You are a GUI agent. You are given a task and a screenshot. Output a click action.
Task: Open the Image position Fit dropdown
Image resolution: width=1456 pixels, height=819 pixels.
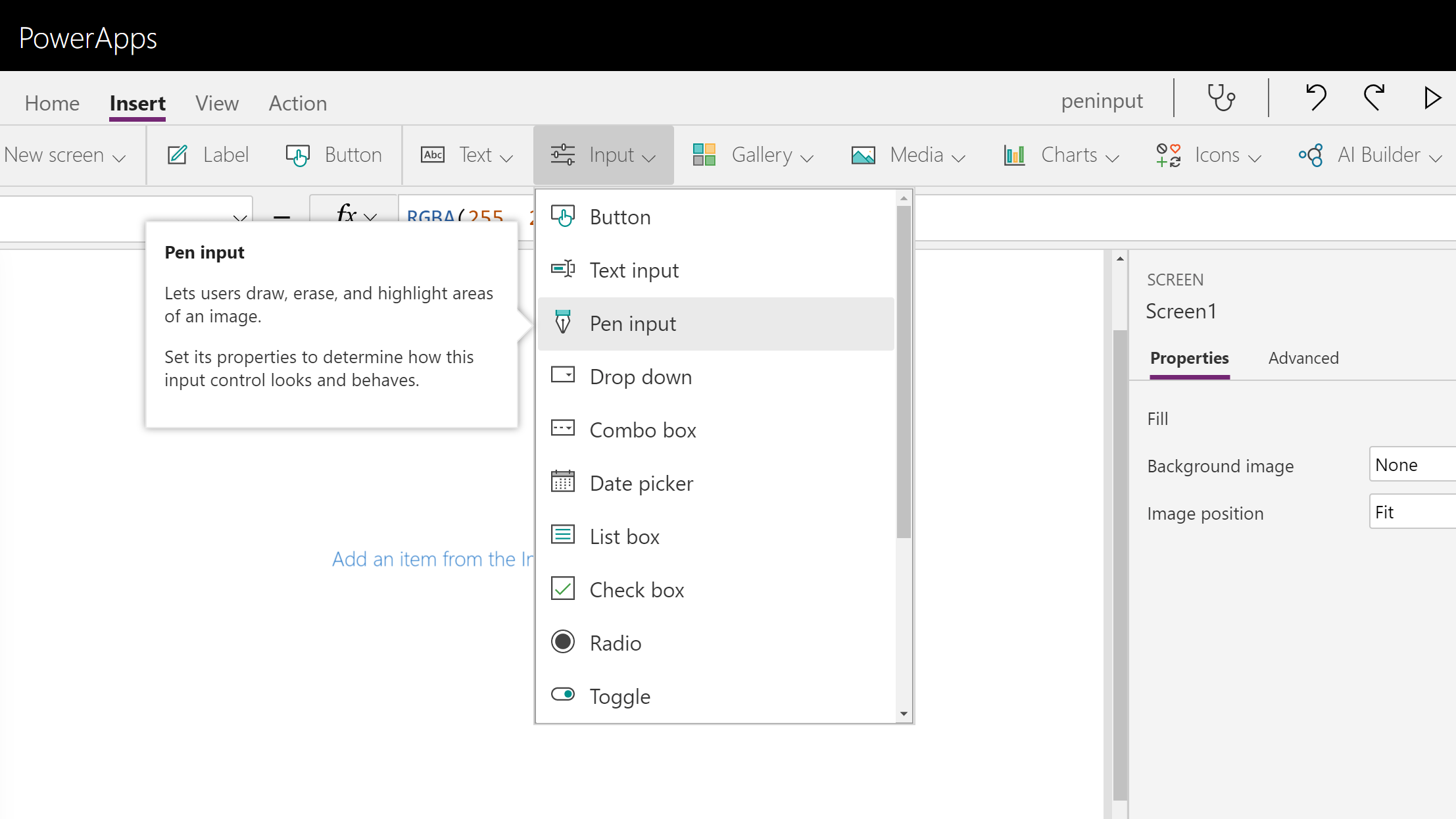pyautogui.click(x=1413, y=512)
